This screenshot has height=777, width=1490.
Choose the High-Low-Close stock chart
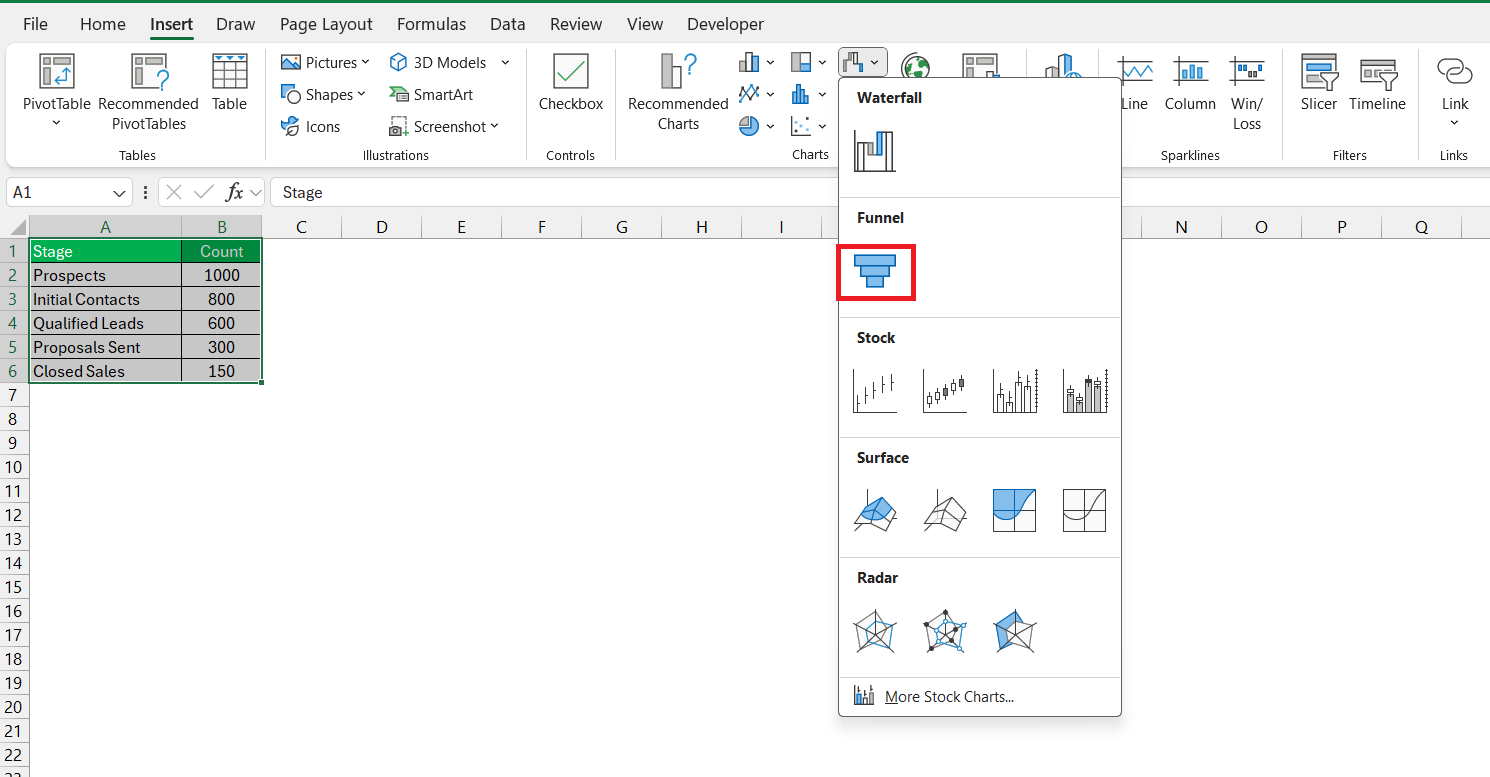pyautogui.click(x=874, y=391)
